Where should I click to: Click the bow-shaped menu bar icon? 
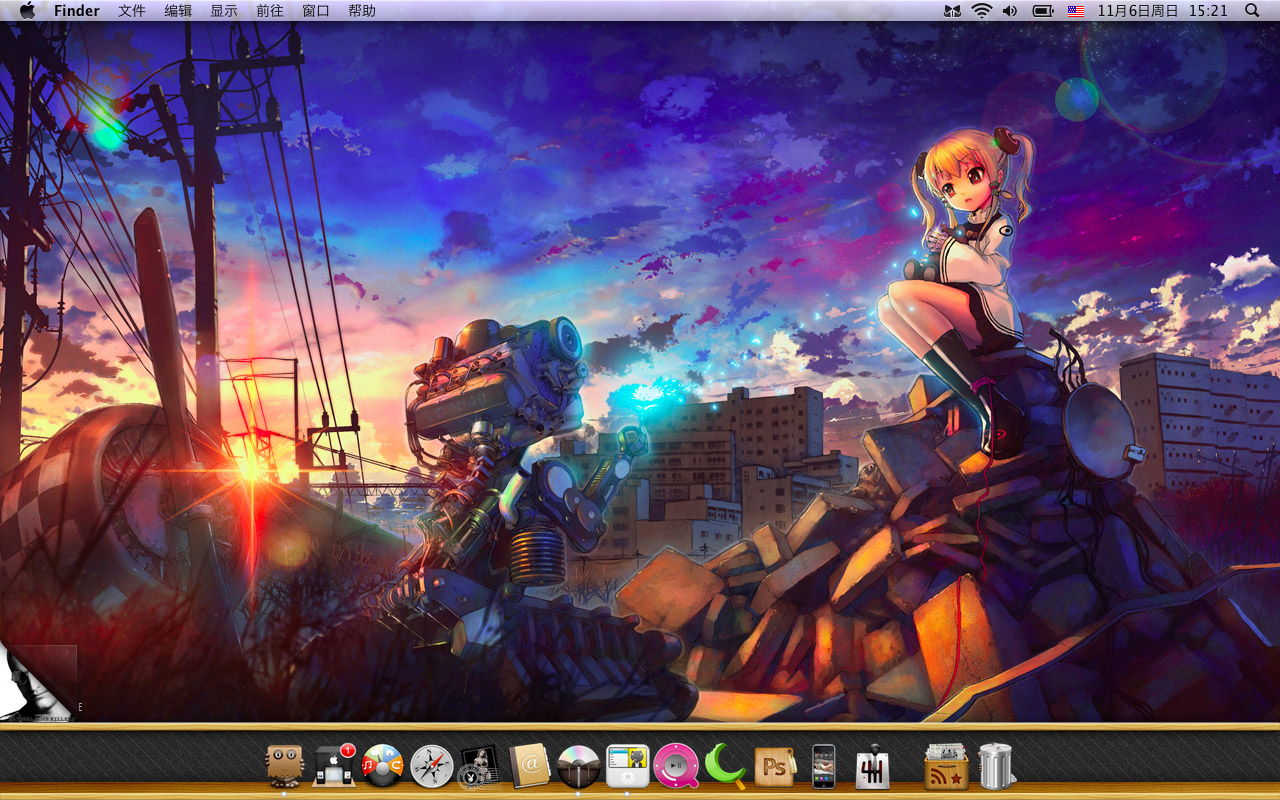(x=952, y=10)
